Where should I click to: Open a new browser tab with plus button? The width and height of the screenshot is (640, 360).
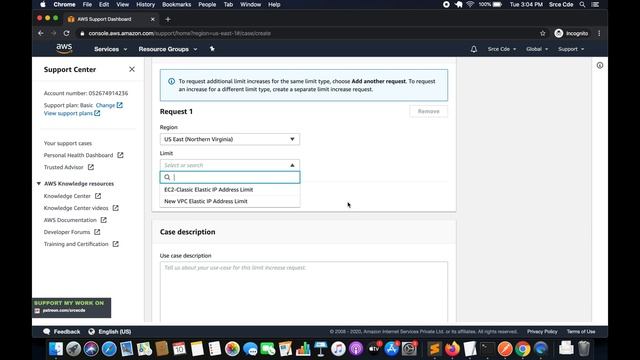point(168,19)
